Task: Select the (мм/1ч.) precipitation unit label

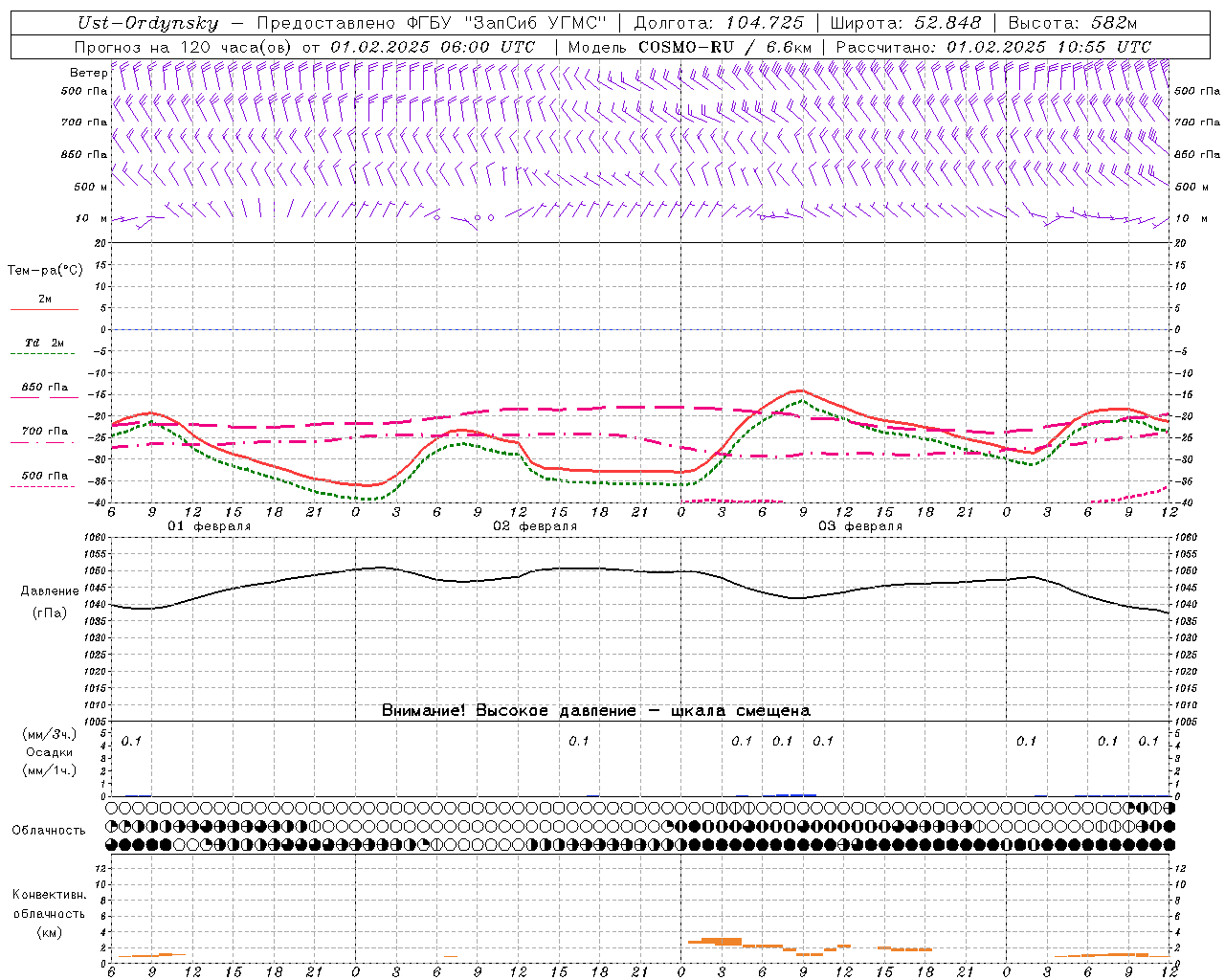Action: pyautogui.click(x=50, y=770)
